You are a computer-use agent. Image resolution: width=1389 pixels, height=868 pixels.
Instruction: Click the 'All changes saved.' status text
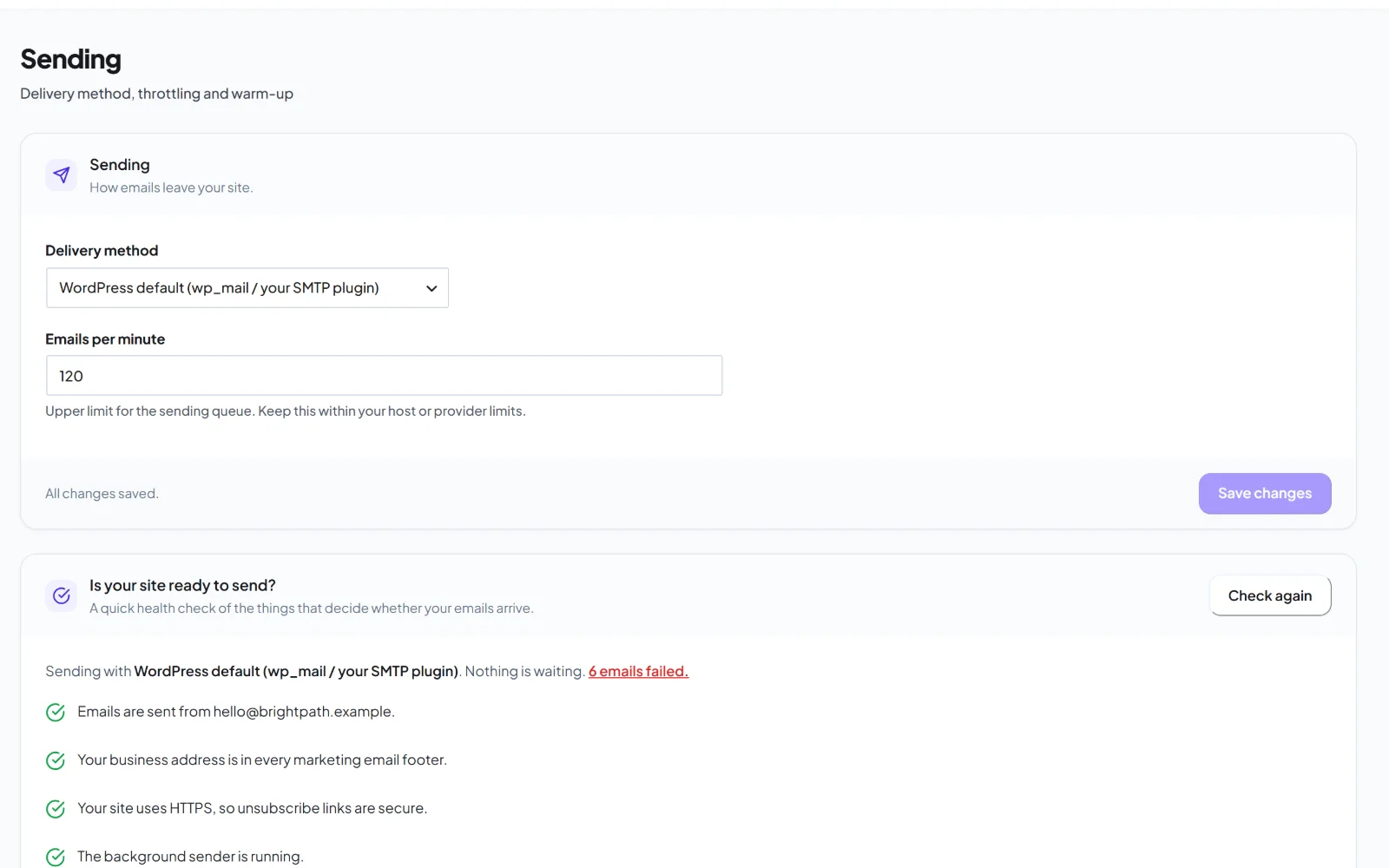pos(102,494)
